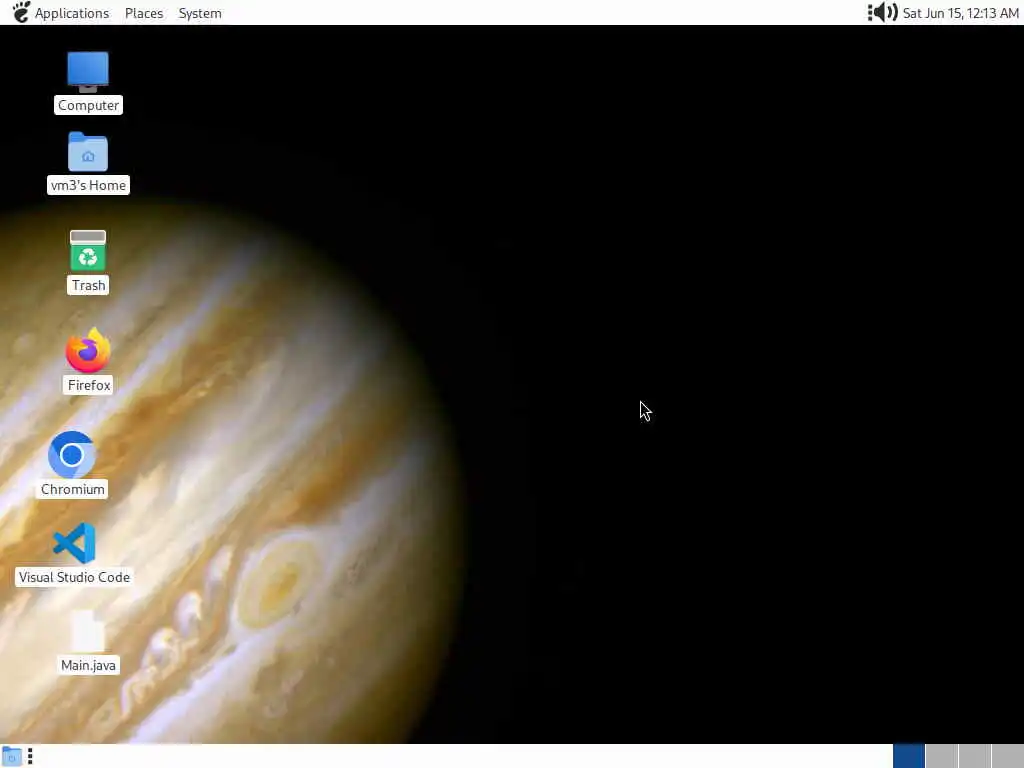1024x768 pixels.
Task: Click the "Trash" label text
Action: coord(88,285)
